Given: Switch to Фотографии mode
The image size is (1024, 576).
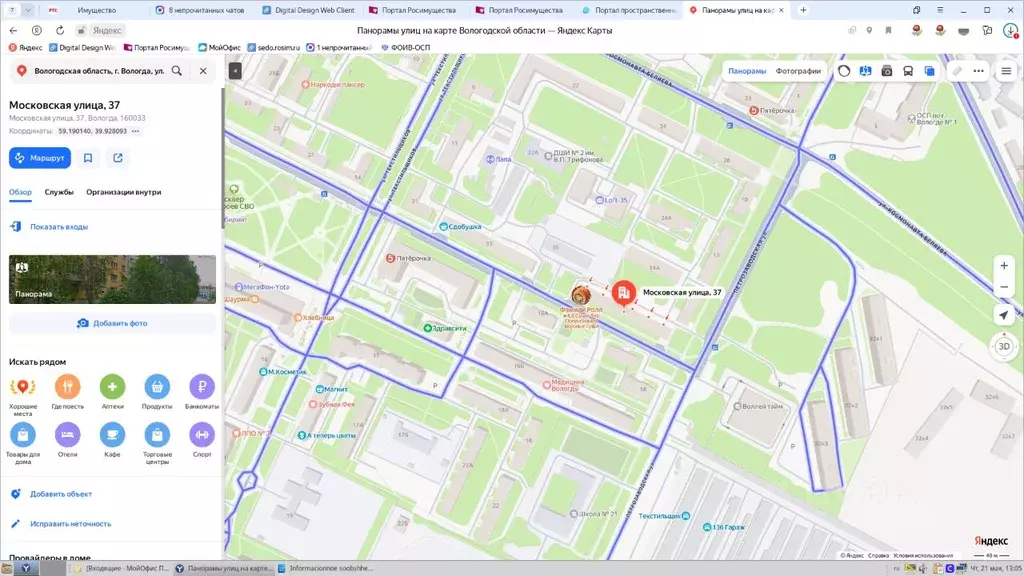Looking at the screenshot, I should point(798,71).
